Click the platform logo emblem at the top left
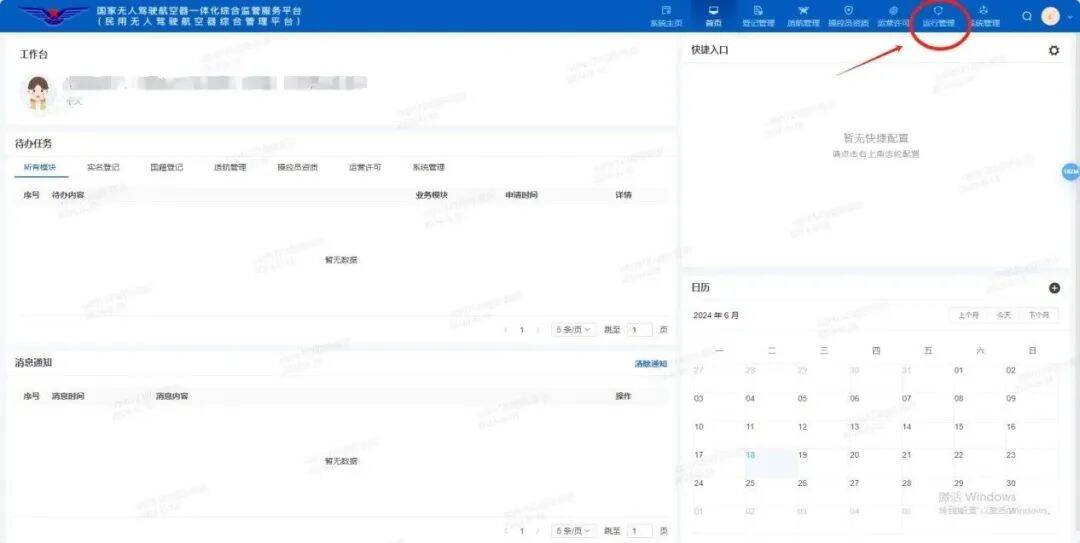Image resolution: width=1080 pixels, height=543 pixels. pyautogui.click(x=53, y=15)
